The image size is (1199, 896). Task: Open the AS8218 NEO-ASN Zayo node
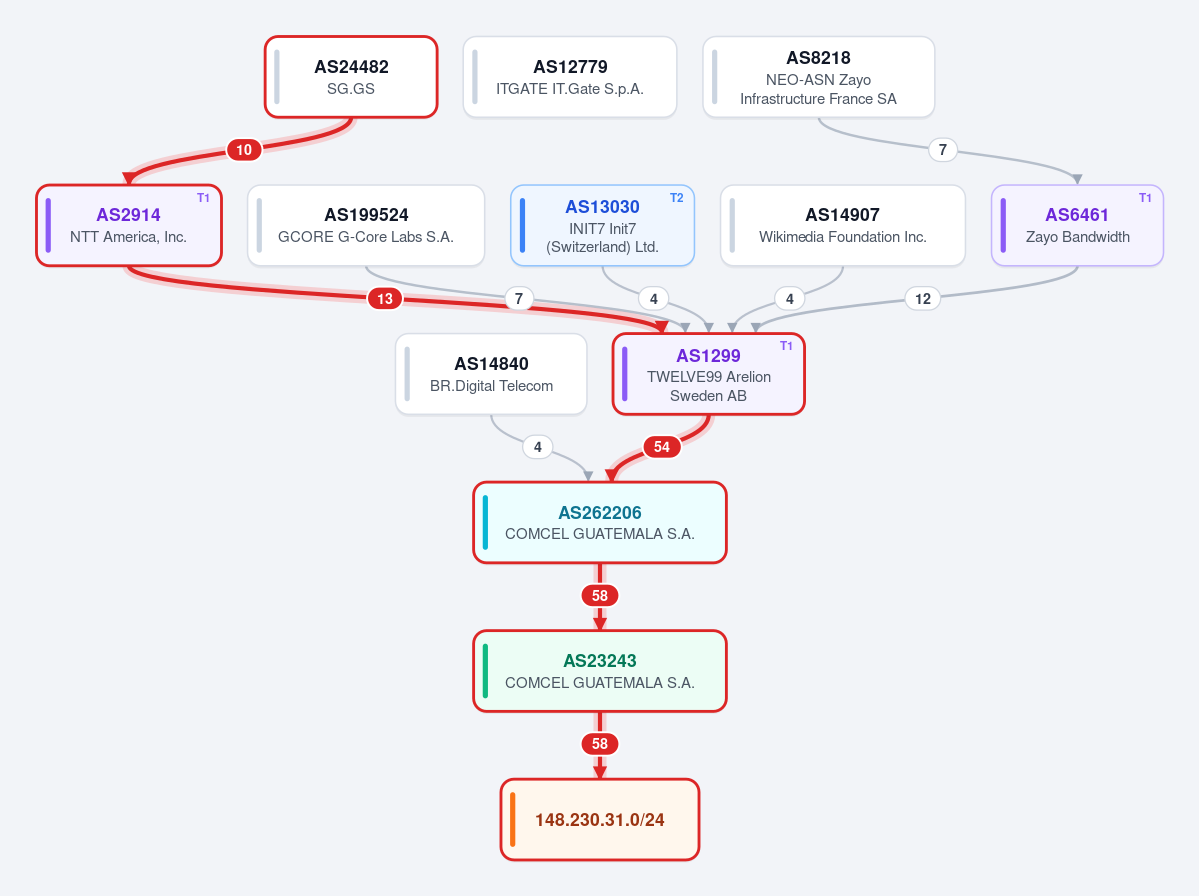coord(818,77)
